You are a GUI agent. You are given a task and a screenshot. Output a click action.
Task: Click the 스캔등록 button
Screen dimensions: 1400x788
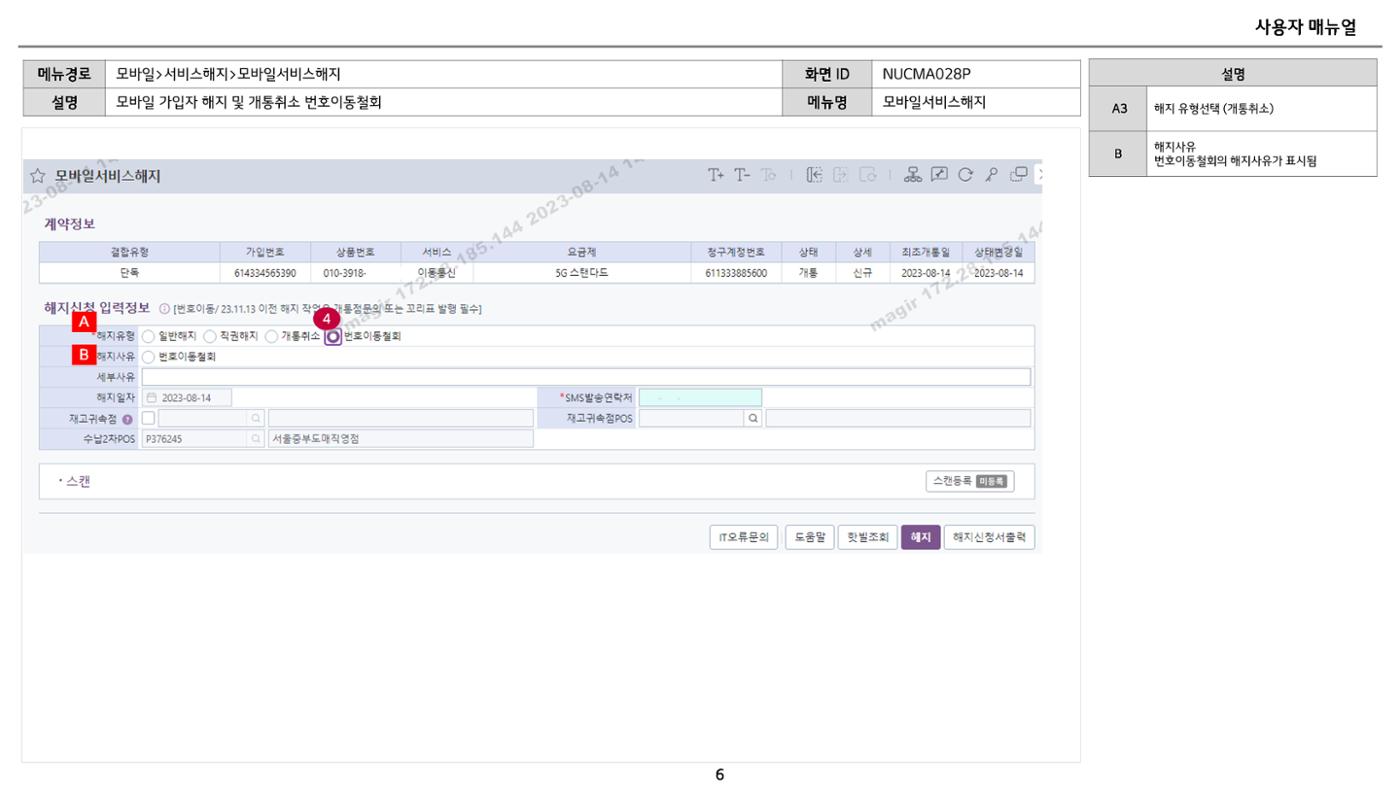[970, 482]
